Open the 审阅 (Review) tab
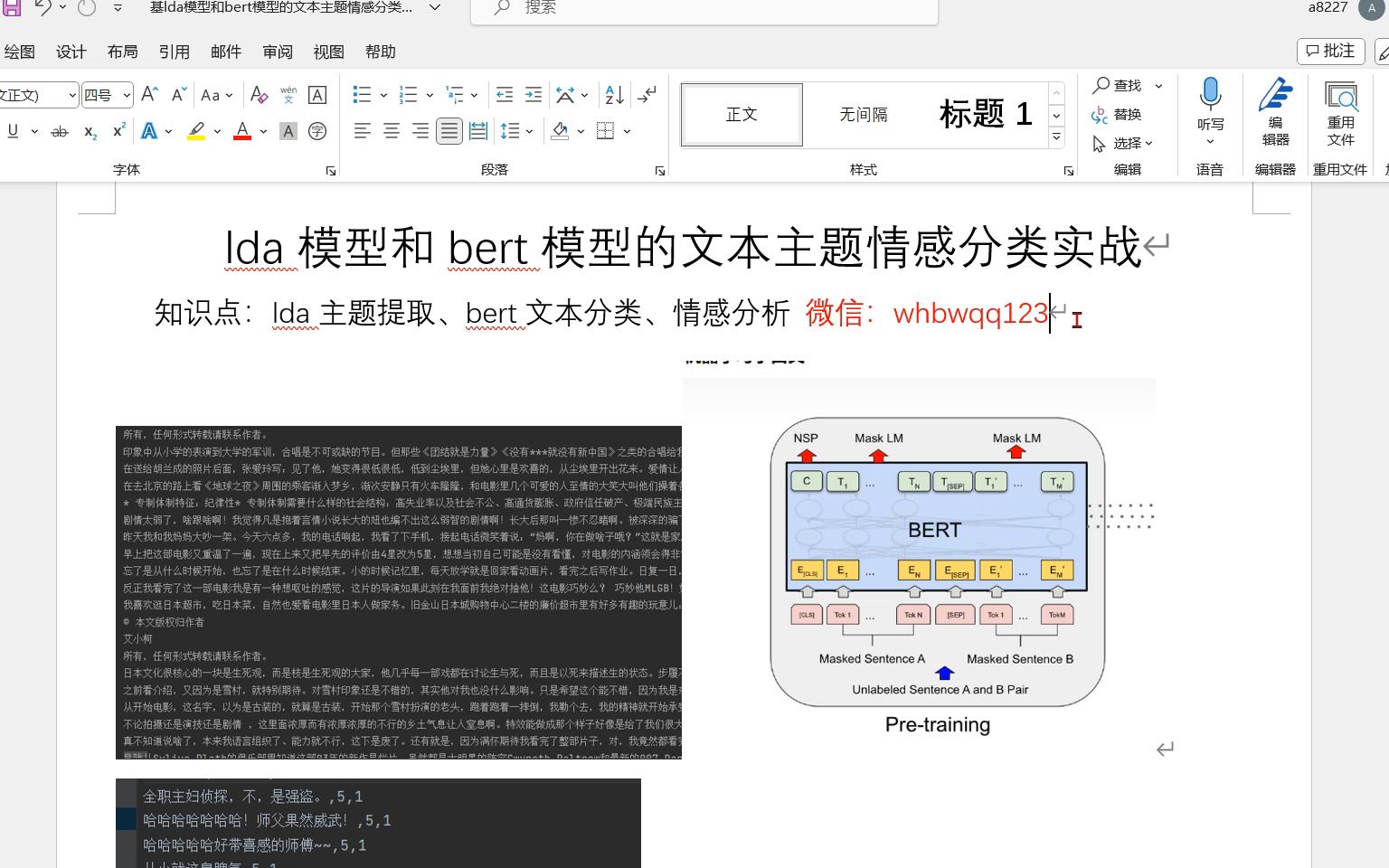Viewport: 1389px width, 868px height. pyautogui.click(x=278, y=52)
